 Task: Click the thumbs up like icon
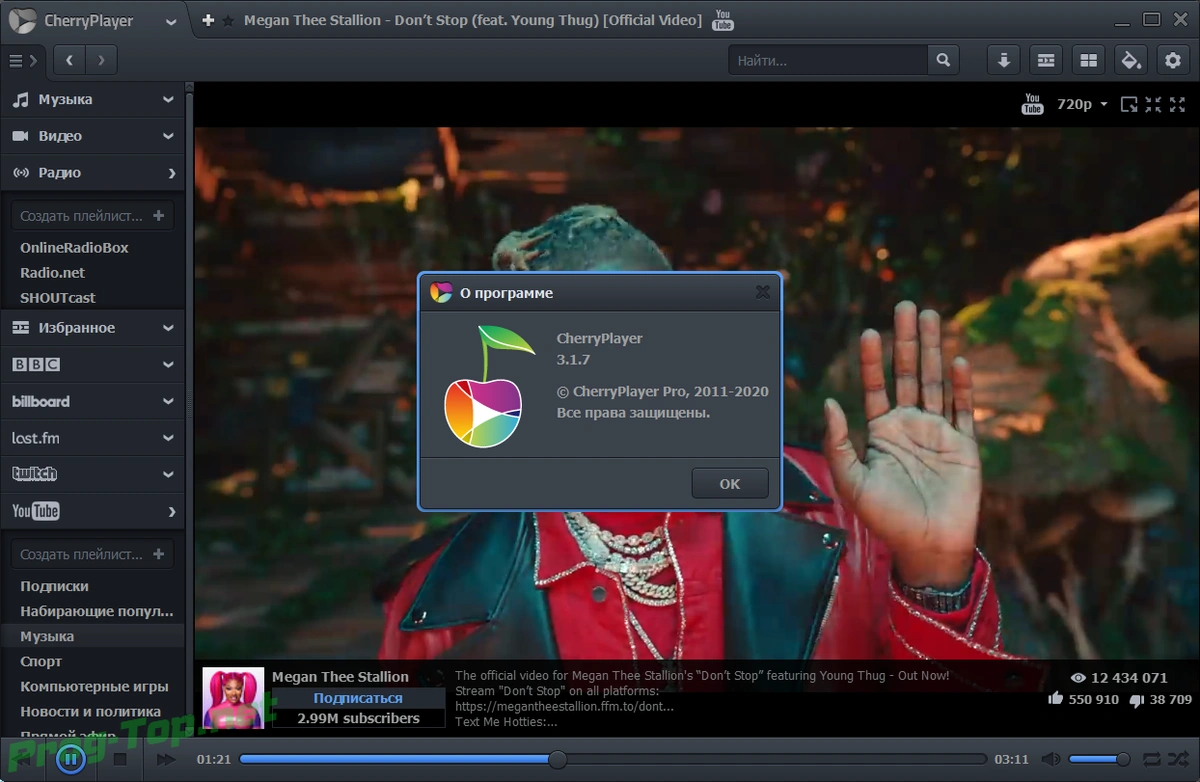(1056, 699)
